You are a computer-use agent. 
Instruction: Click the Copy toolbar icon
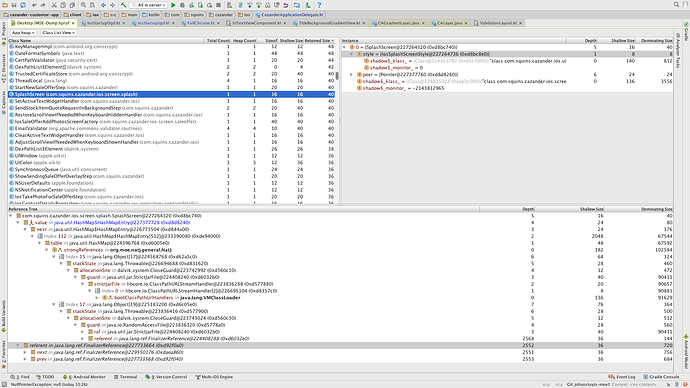(x=63, y=5)
